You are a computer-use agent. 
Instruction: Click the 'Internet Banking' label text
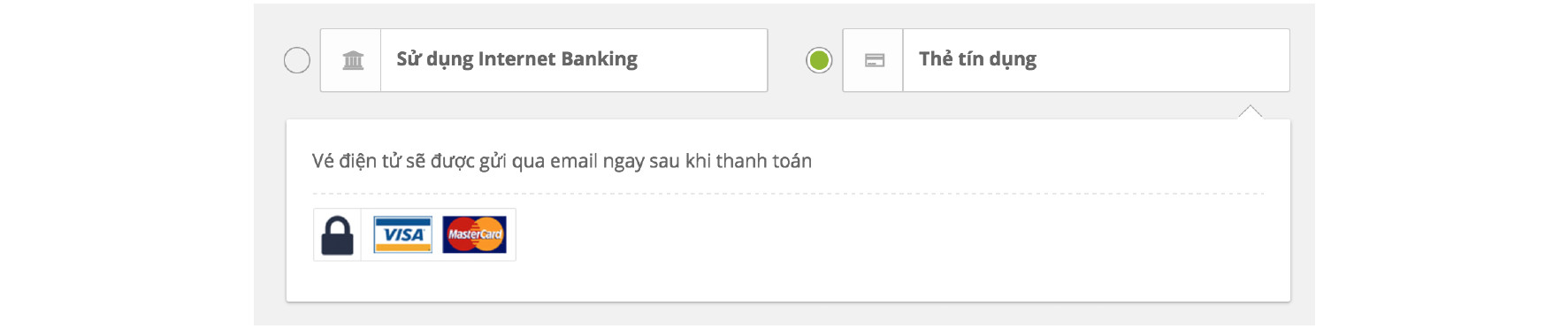tap(557, 58)
